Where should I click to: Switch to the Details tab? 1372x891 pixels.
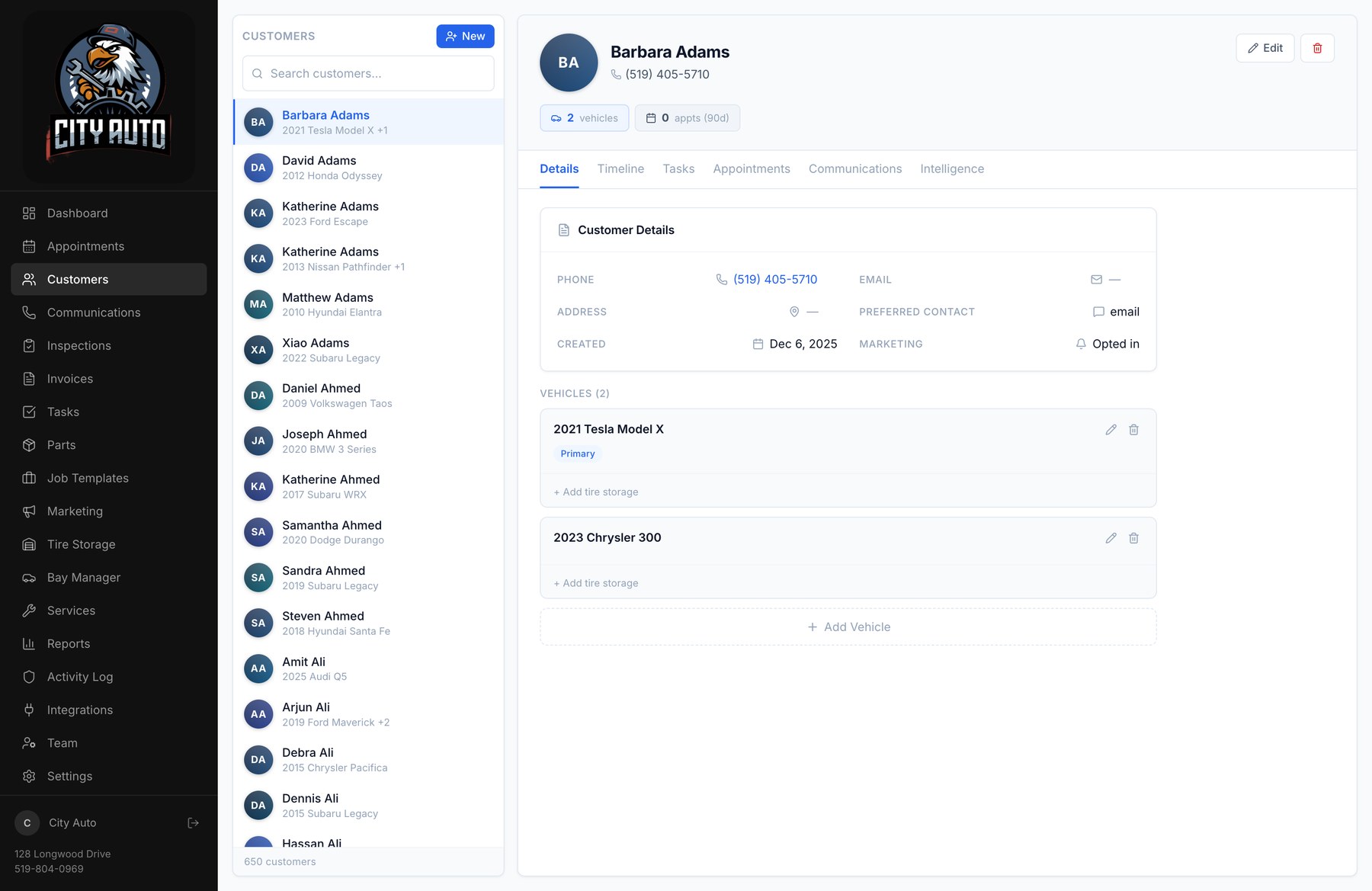point(559,169)
